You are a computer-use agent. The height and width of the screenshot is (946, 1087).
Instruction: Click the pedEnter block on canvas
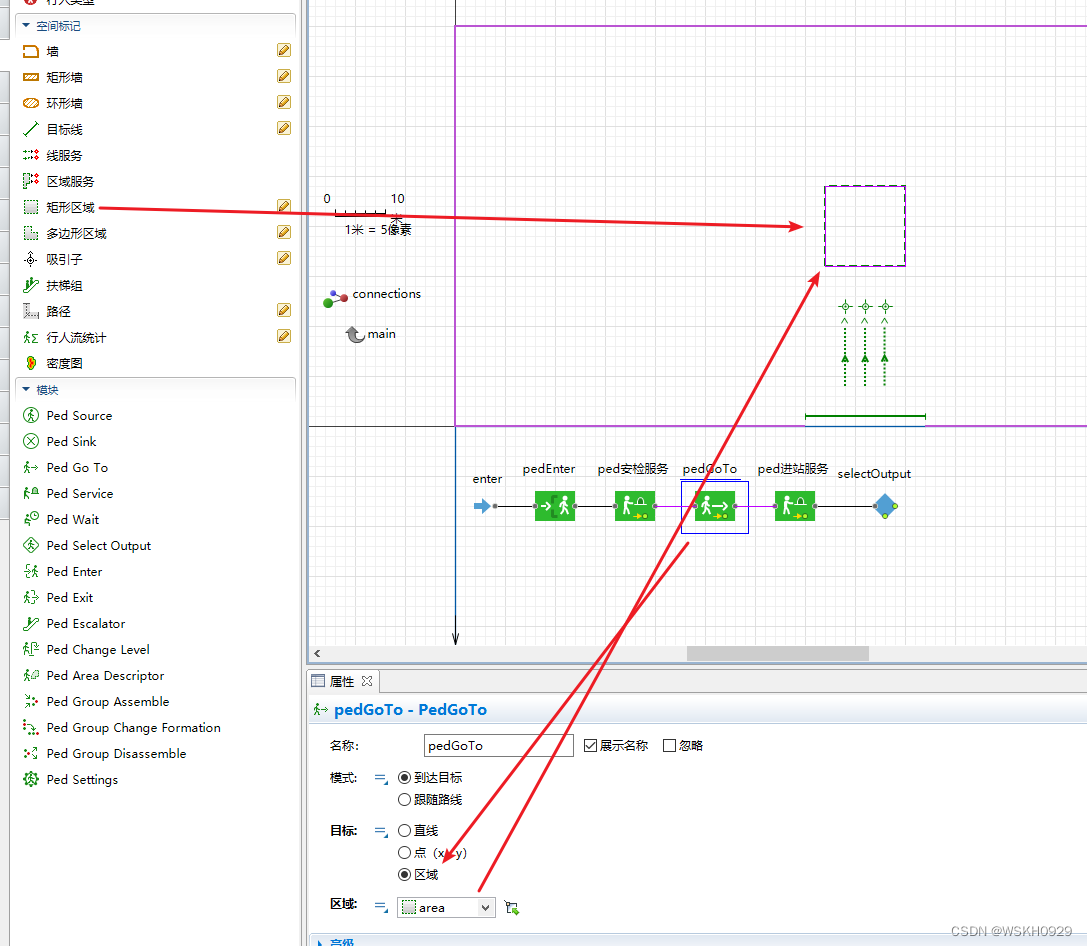555,507
